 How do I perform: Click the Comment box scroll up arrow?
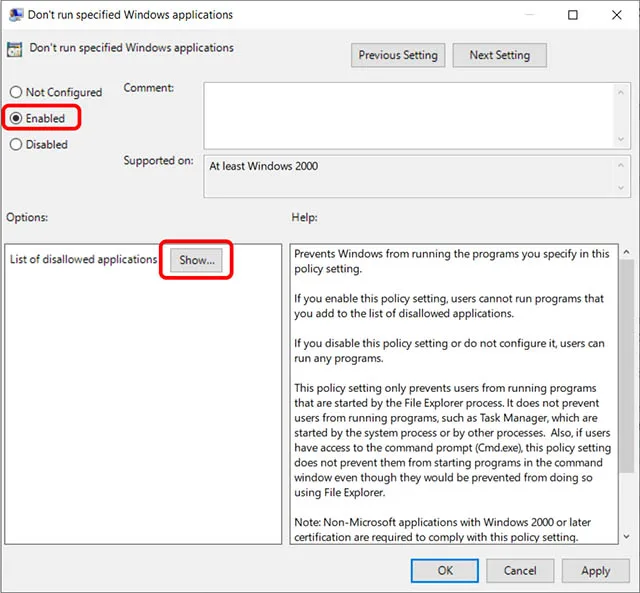621,93
